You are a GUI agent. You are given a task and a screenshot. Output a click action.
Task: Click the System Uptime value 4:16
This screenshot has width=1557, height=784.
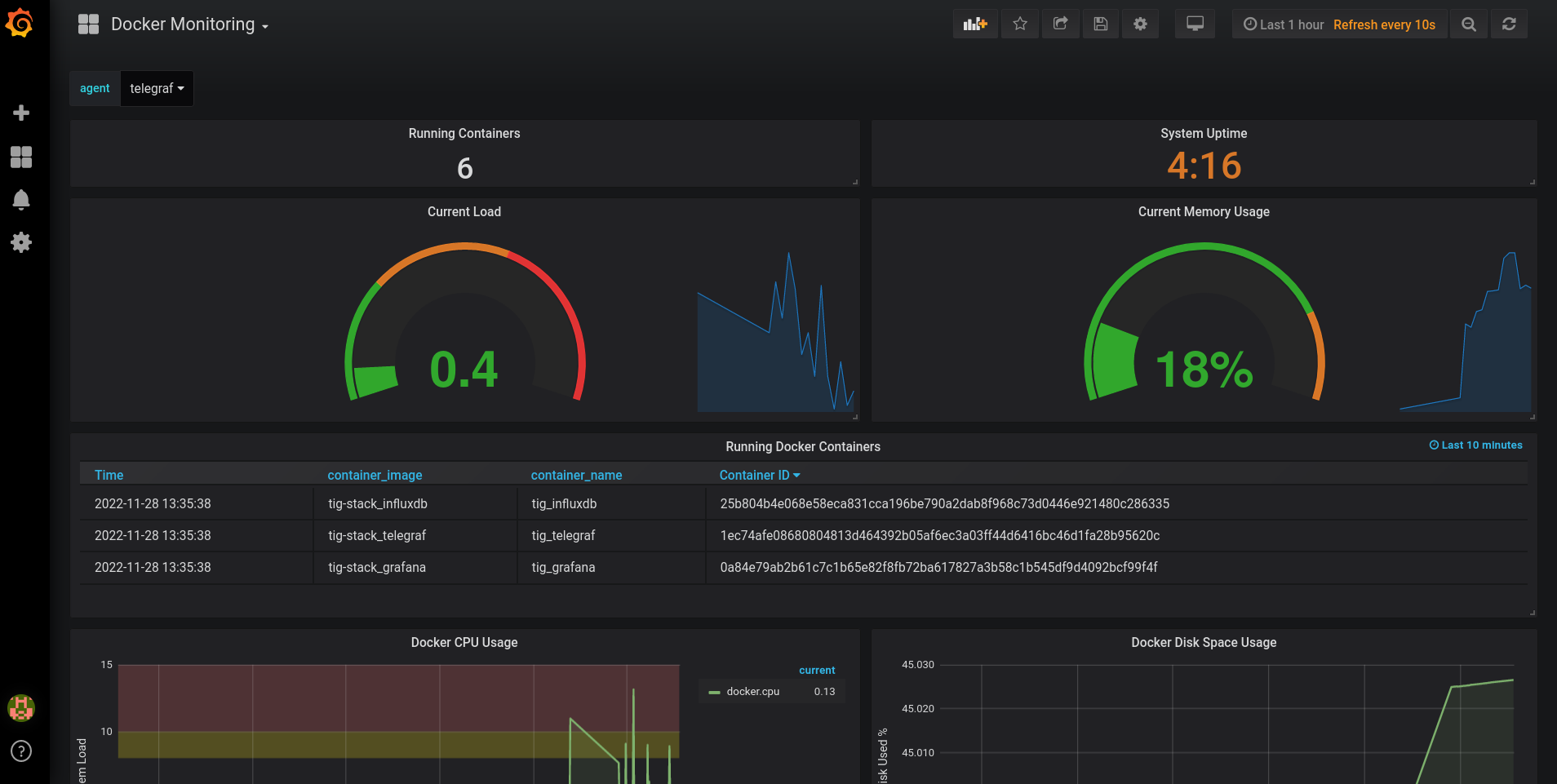tap(1204, 166)
